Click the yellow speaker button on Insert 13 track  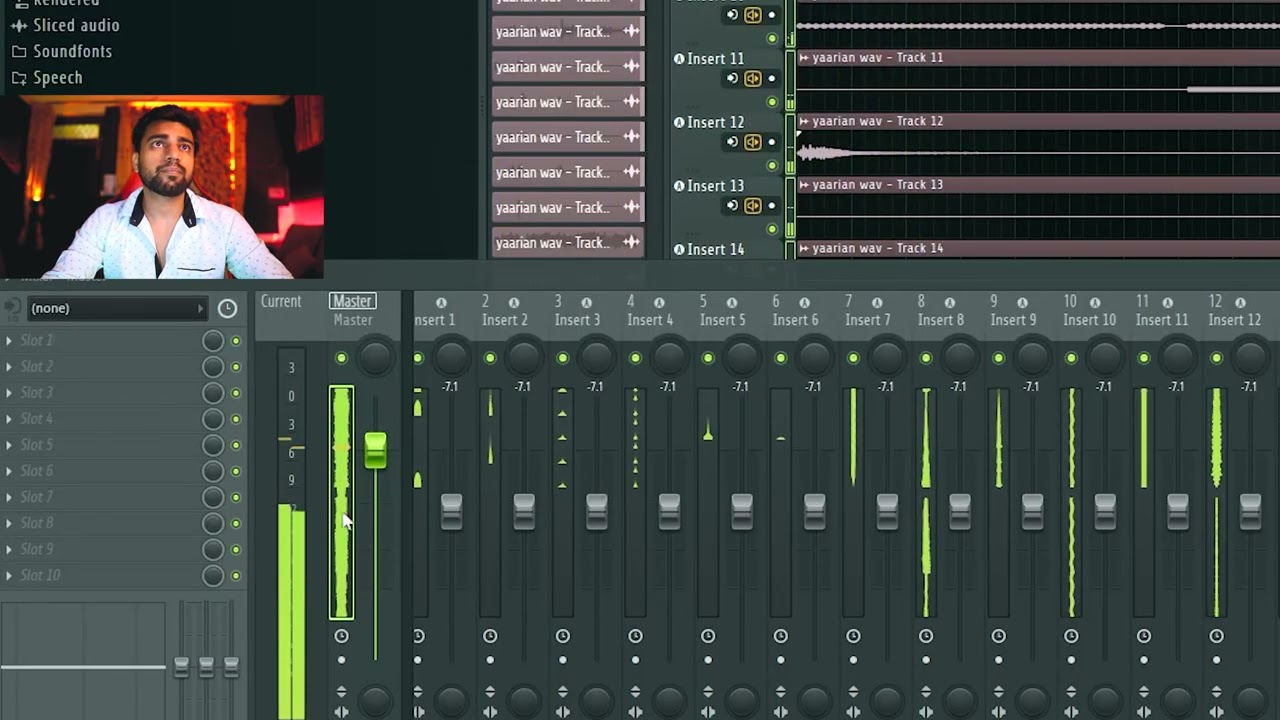pyautogui.click(x=752, y=206)
